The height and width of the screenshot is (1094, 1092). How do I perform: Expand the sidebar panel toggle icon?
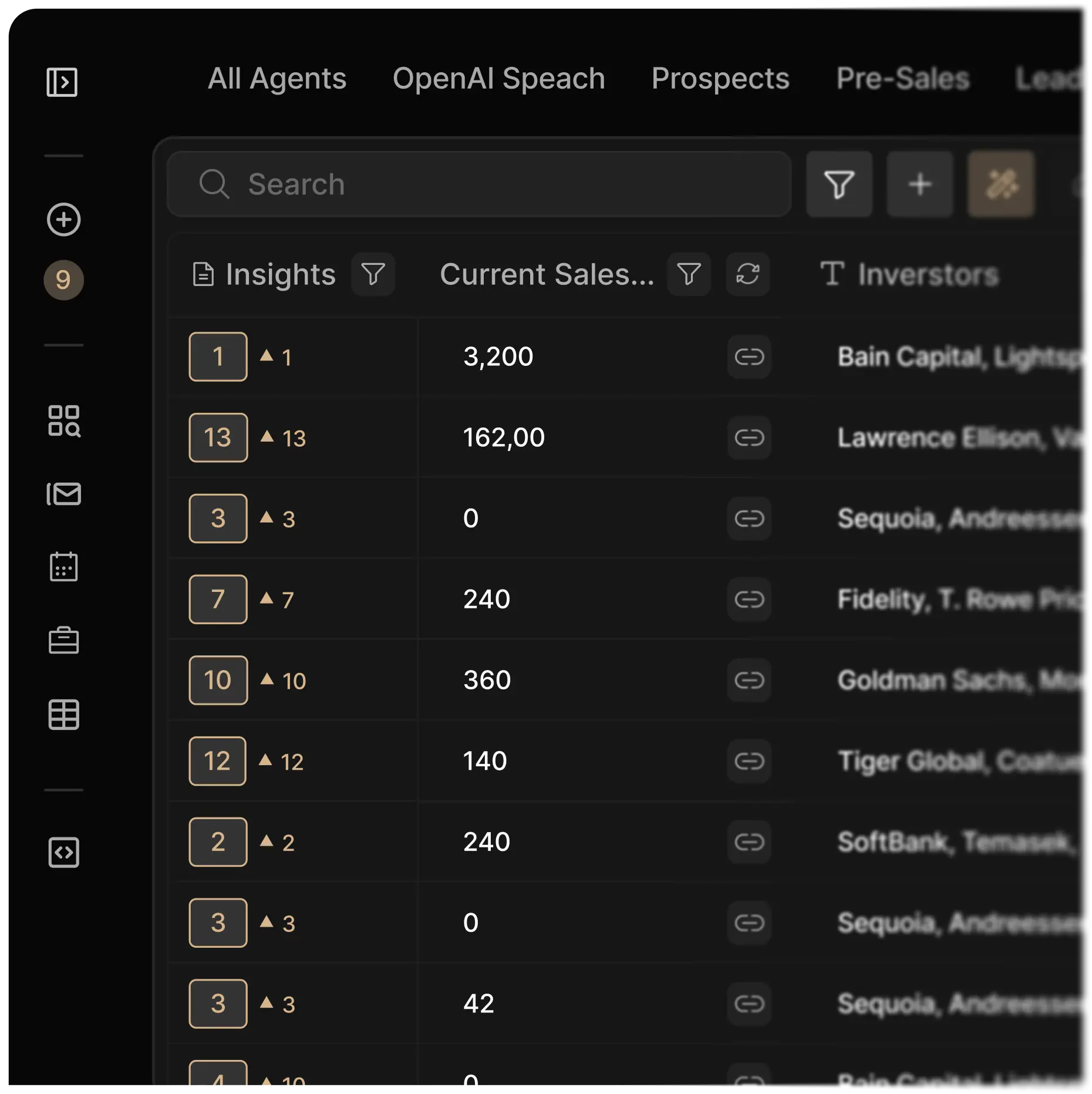[x=62, y=82]
